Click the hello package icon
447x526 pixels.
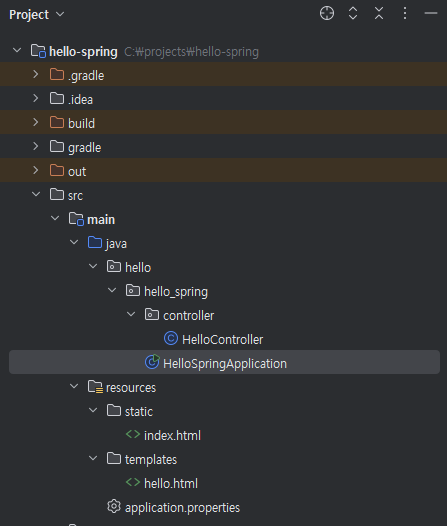[x=114, y=266]
